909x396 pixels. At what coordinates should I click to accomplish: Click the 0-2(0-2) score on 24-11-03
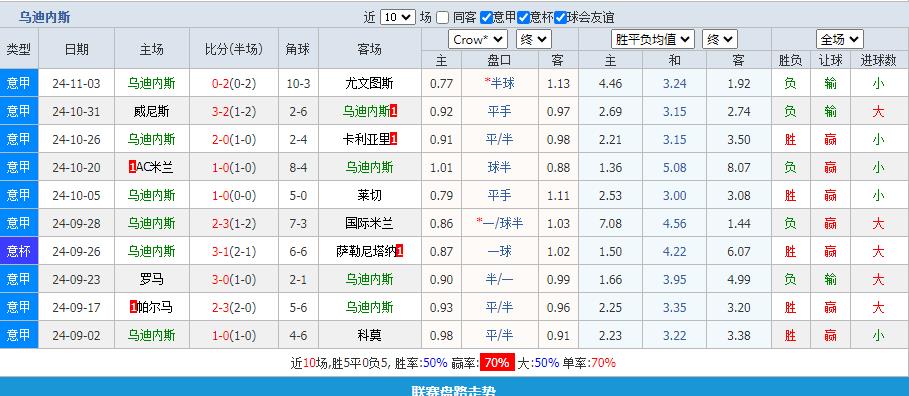tap(234, 83)
